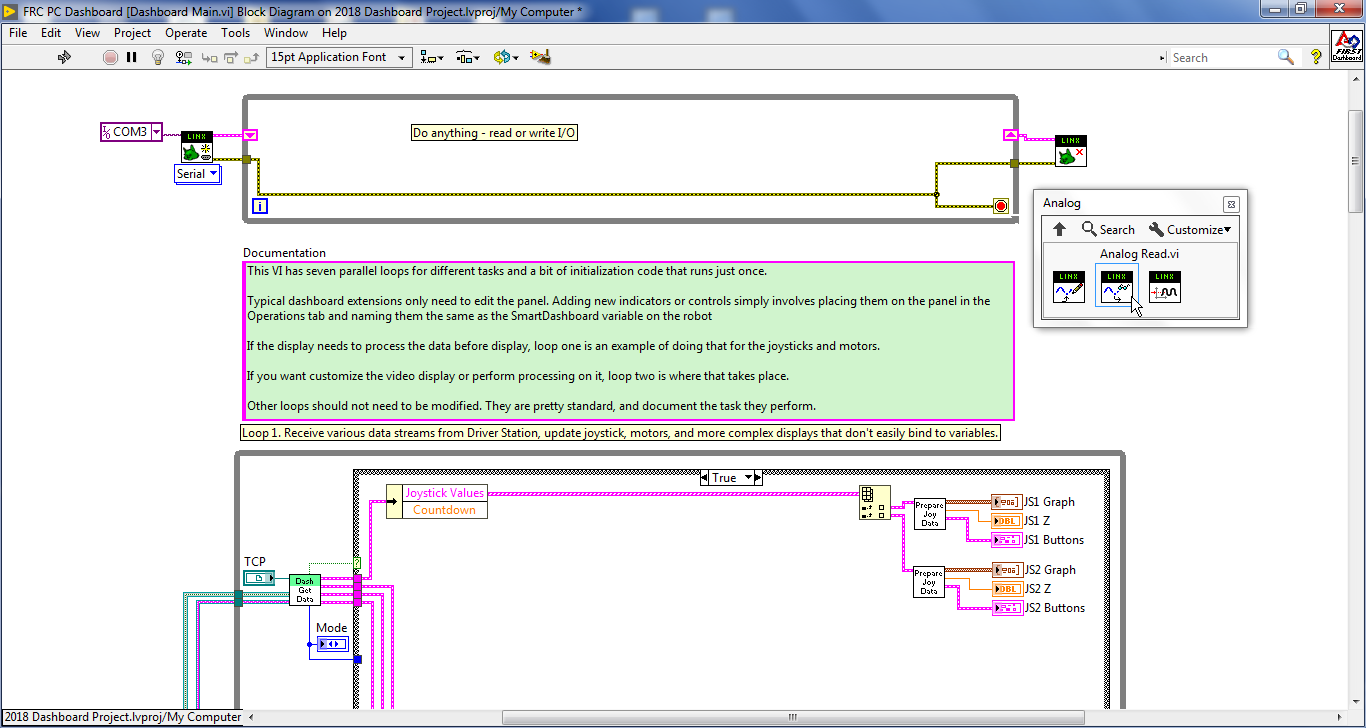This screenshot has height=728, width=1366.
Task: Open the File menu
Action: tap(18, 32)
